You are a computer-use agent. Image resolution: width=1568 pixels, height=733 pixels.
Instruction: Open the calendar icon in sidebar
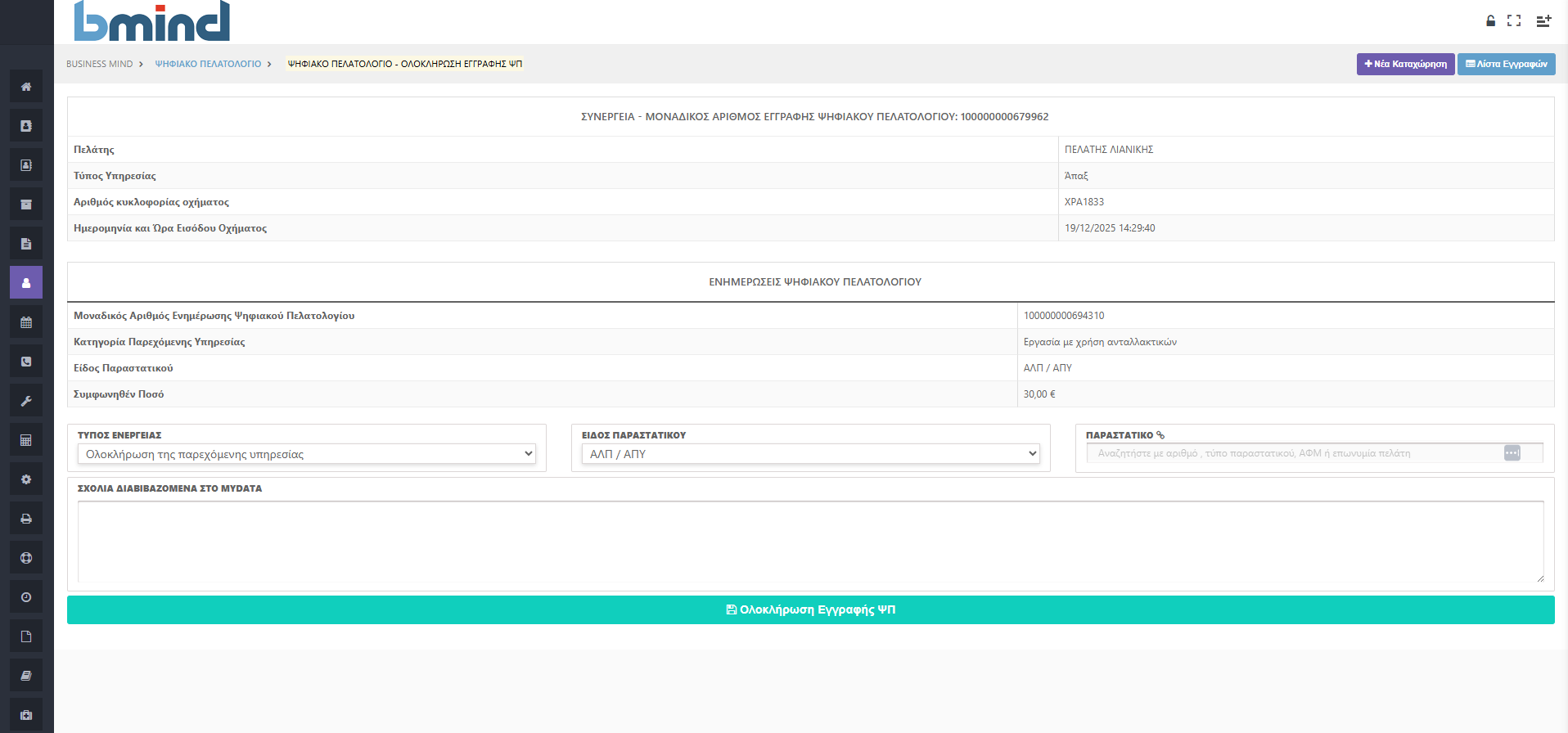point(26,322)
